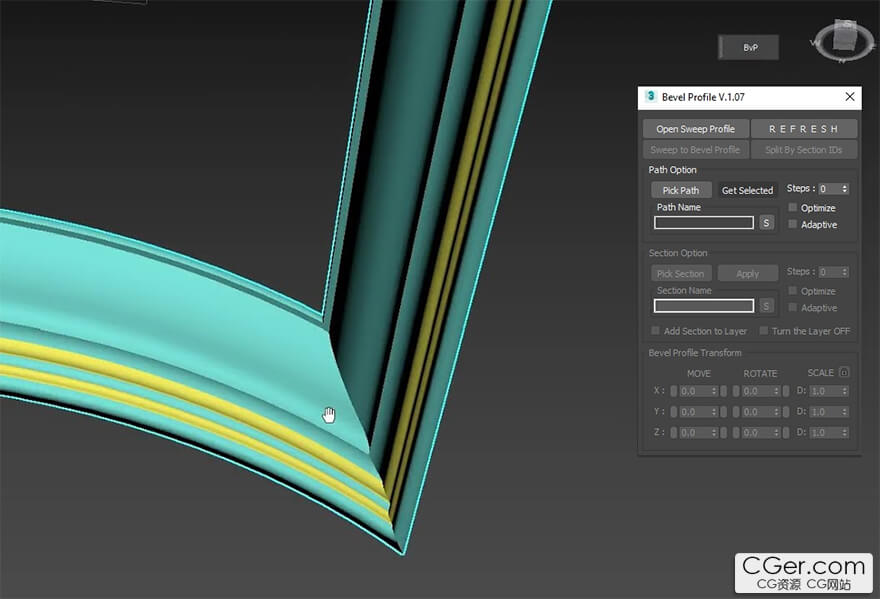Click the Section Option Steps spinner arrows
The height and width of the screenshot is (599, 880).
click(x=845, y=272)
